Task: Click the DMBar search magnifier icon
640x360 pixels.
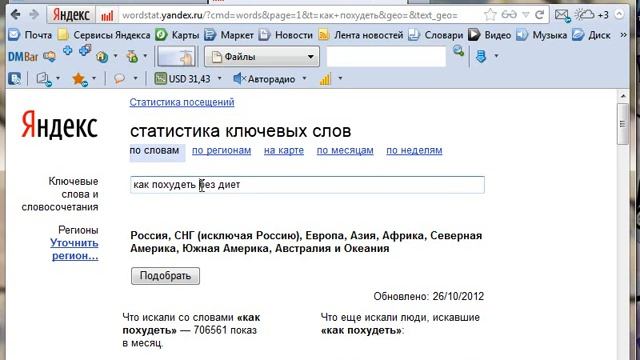Action: 458,51
